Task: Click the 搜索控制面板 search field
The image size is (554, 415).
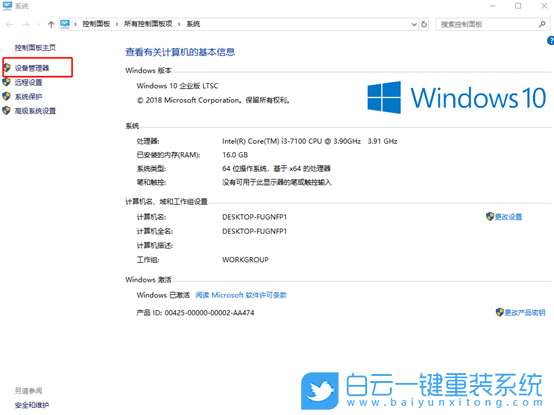Action: [x=493, y=24]
